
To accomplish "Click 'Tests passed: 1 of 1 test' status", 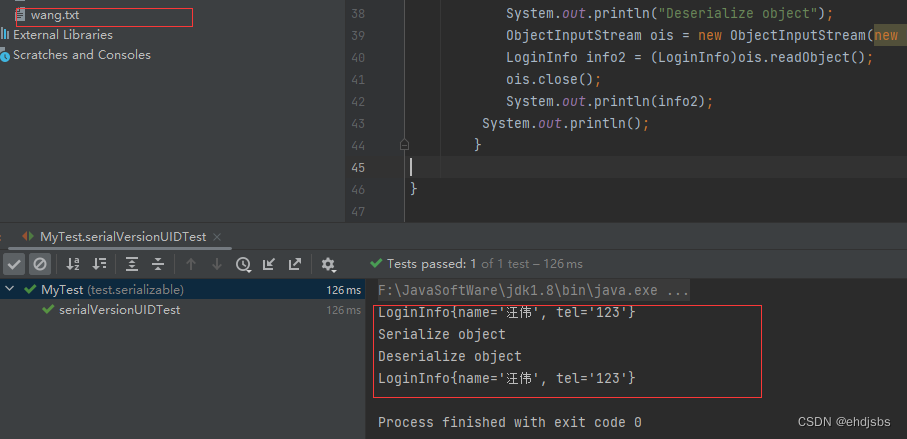I will [485, 264].
